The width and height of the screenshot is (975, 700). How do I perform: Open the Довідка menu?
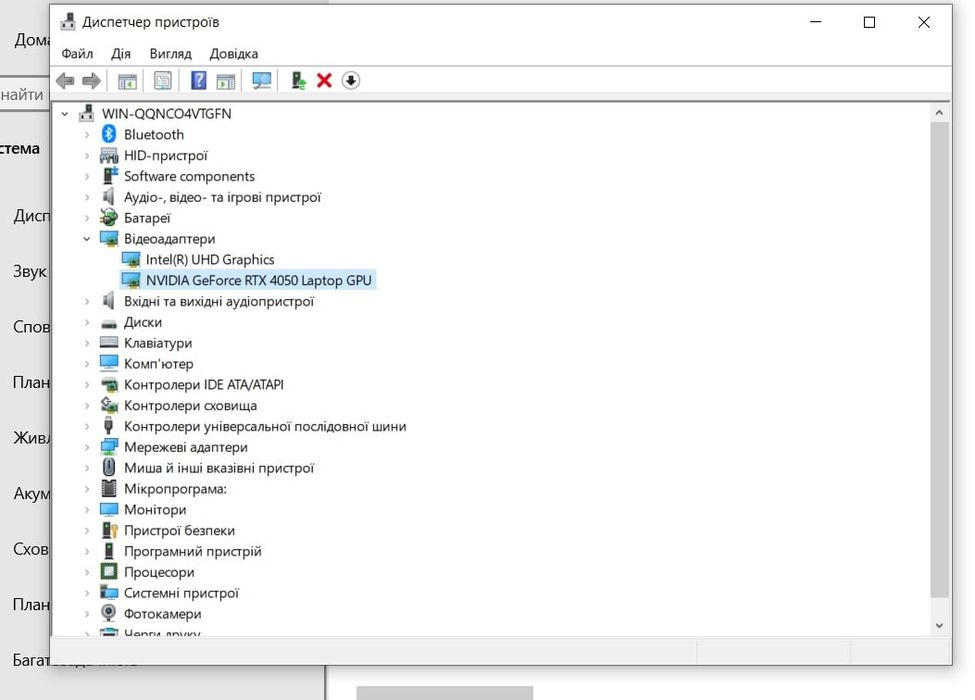pyautogui.click(x=234, y=53)
